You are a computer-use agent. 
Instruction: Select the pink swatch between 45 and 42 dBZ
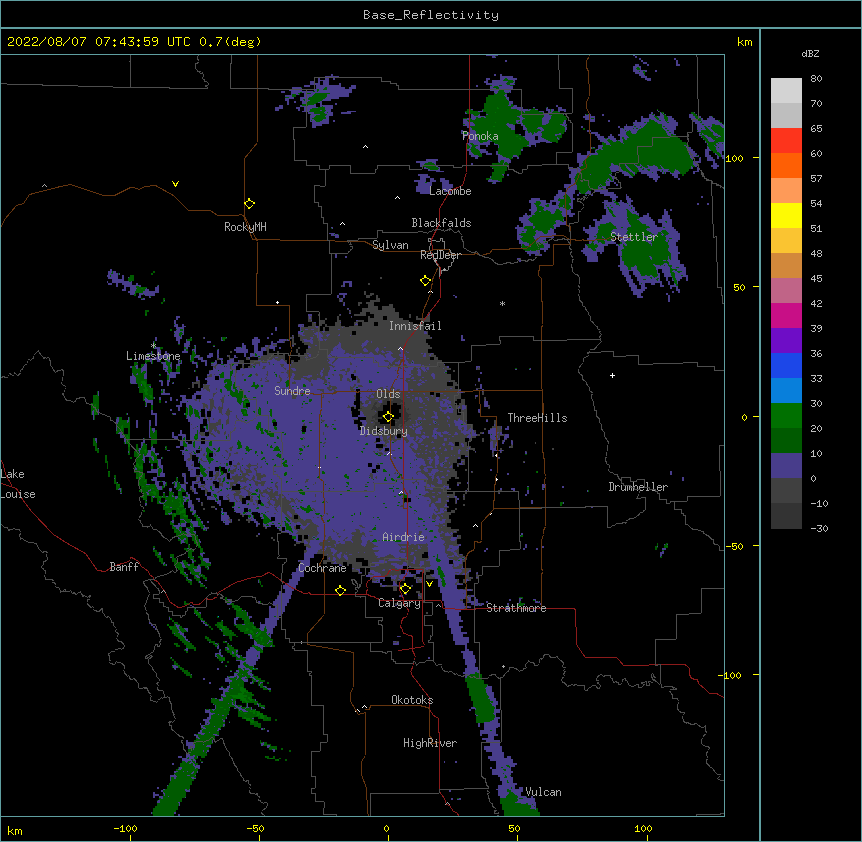pos(786,290)
